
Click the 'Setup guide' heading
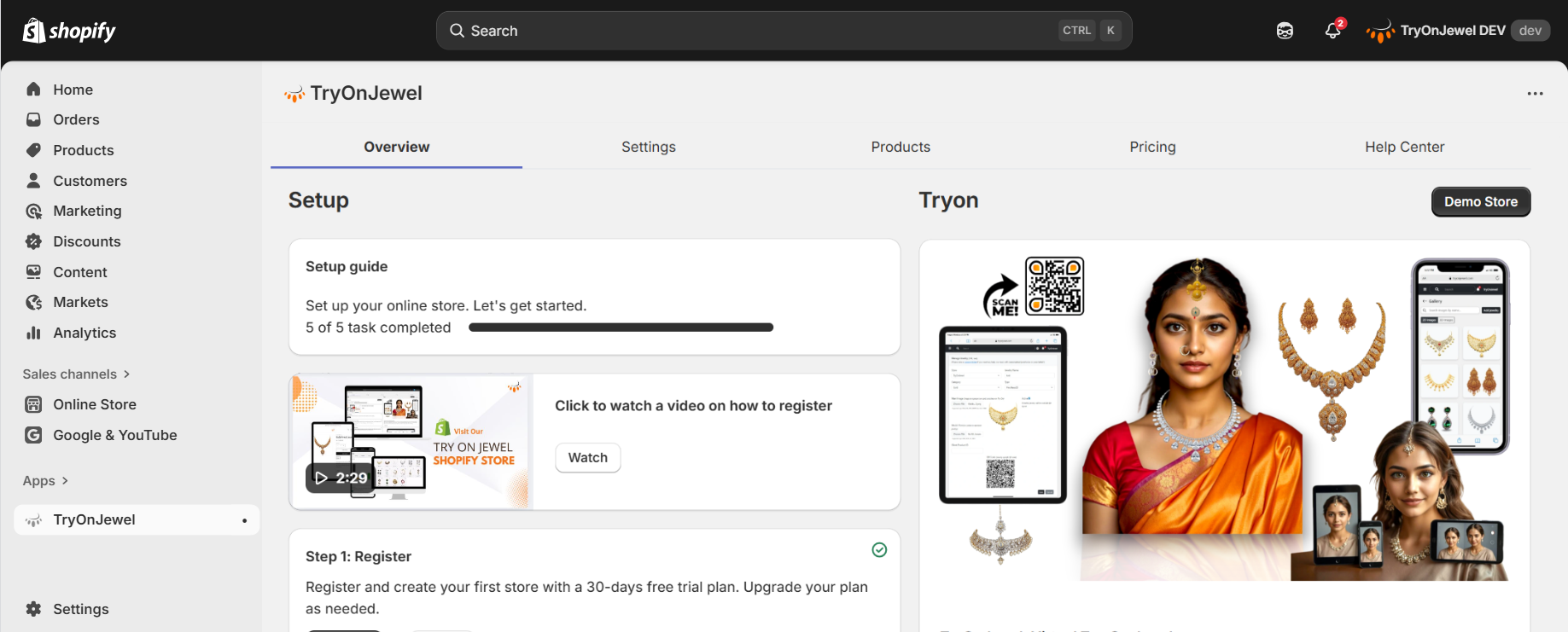347,266
